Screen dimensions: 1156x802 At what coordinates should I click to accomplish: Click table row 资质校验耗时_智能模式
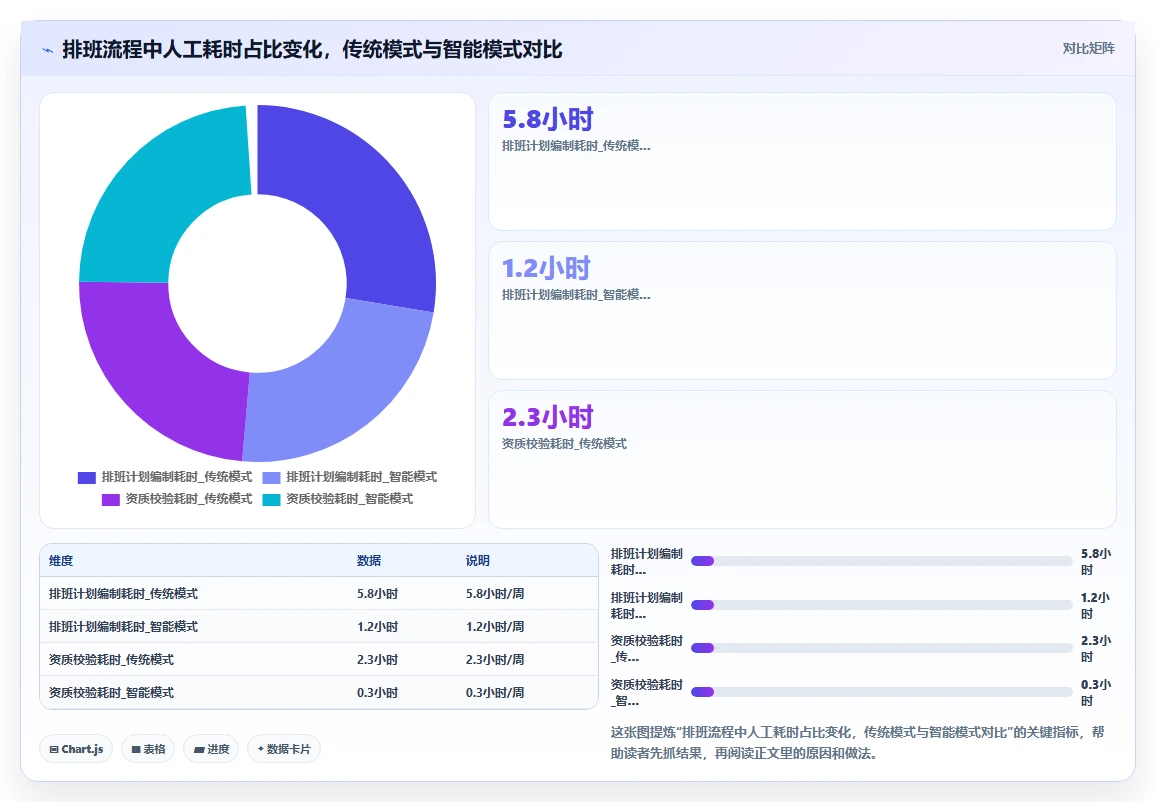[x=318, y=693]
